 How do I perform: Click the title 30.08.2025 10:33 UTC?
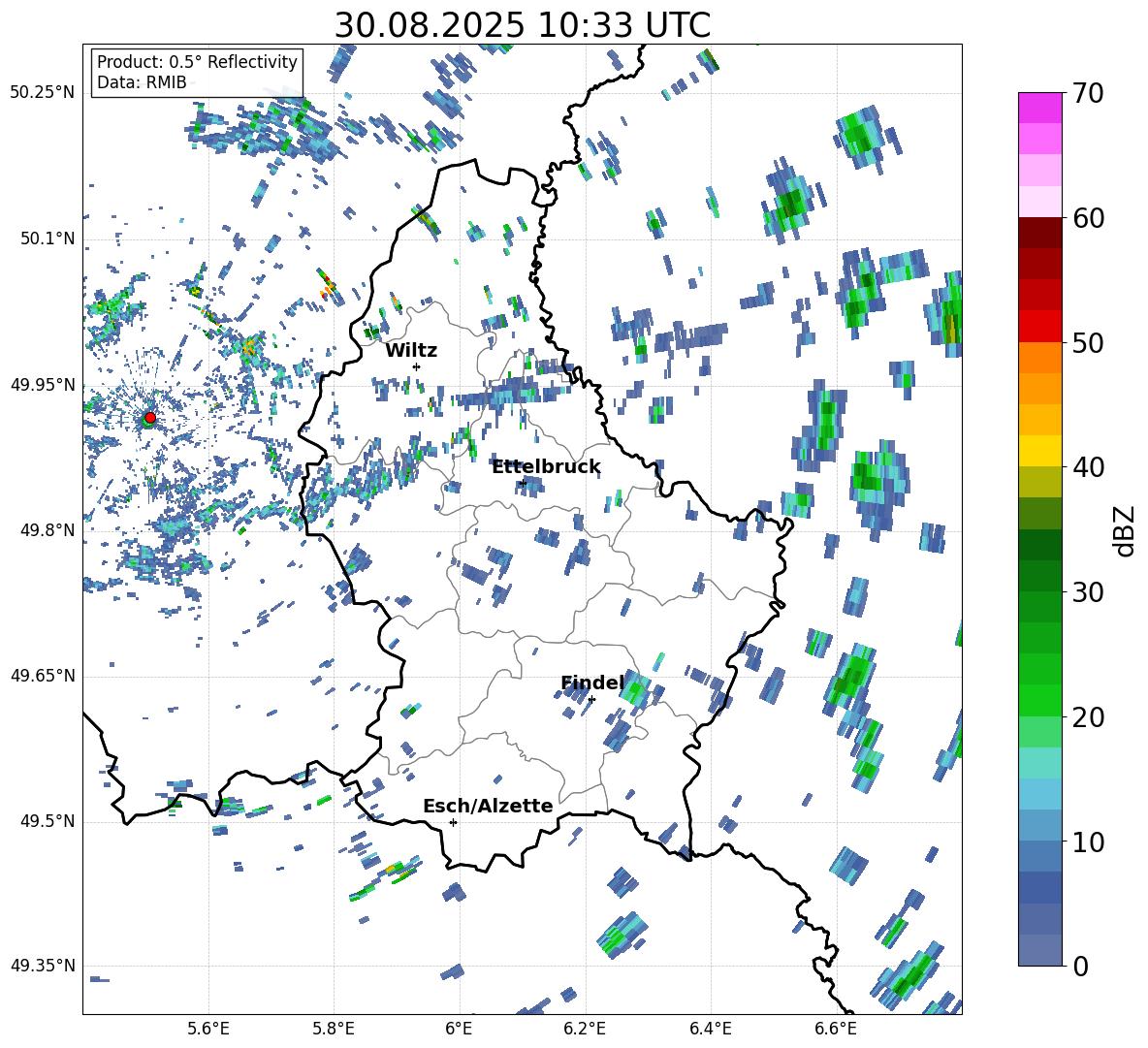(x=522, y=25)
